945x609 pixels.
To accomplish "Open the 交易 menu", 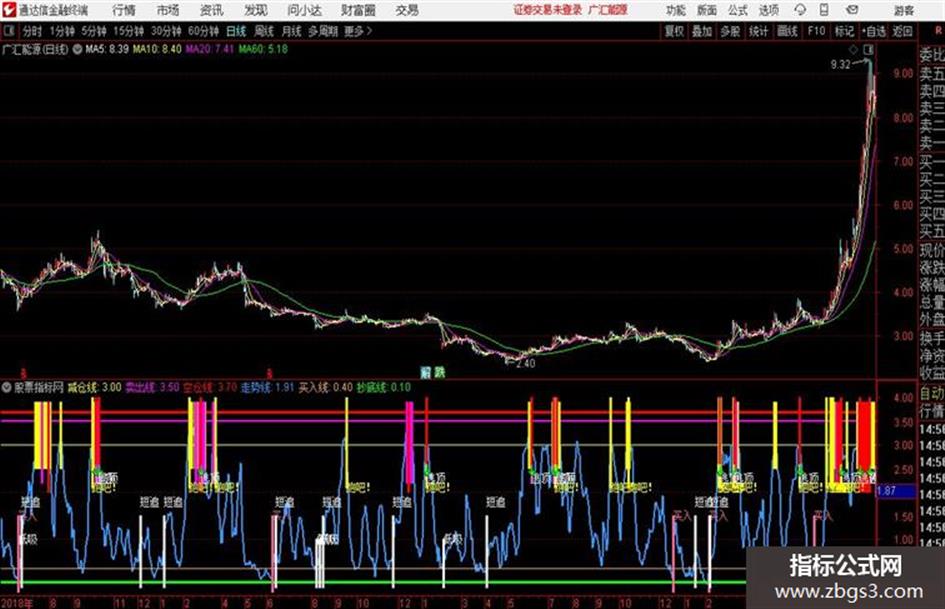I will click(407, 10).
